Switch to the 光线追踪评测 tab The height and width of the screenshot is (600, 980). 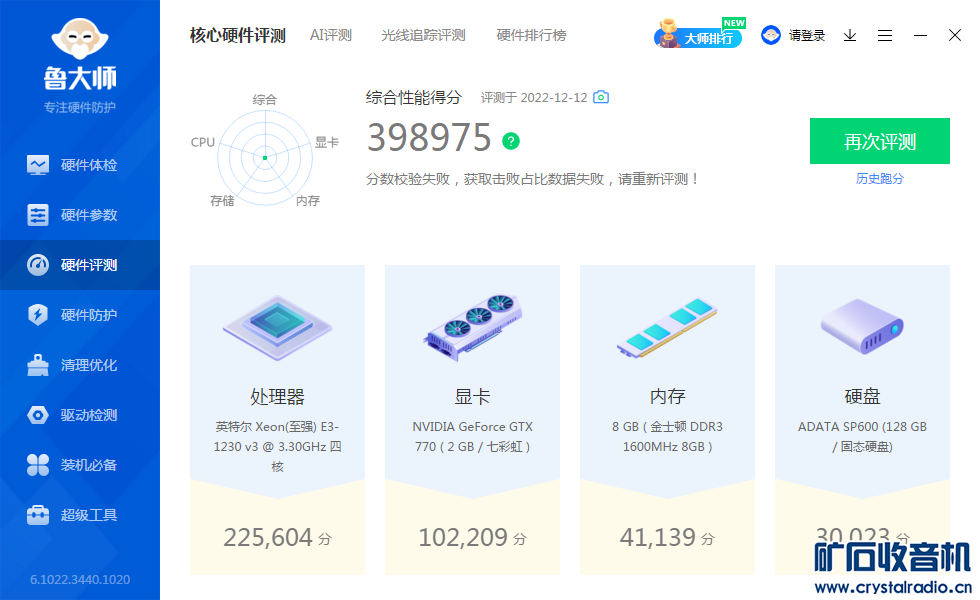423,36
